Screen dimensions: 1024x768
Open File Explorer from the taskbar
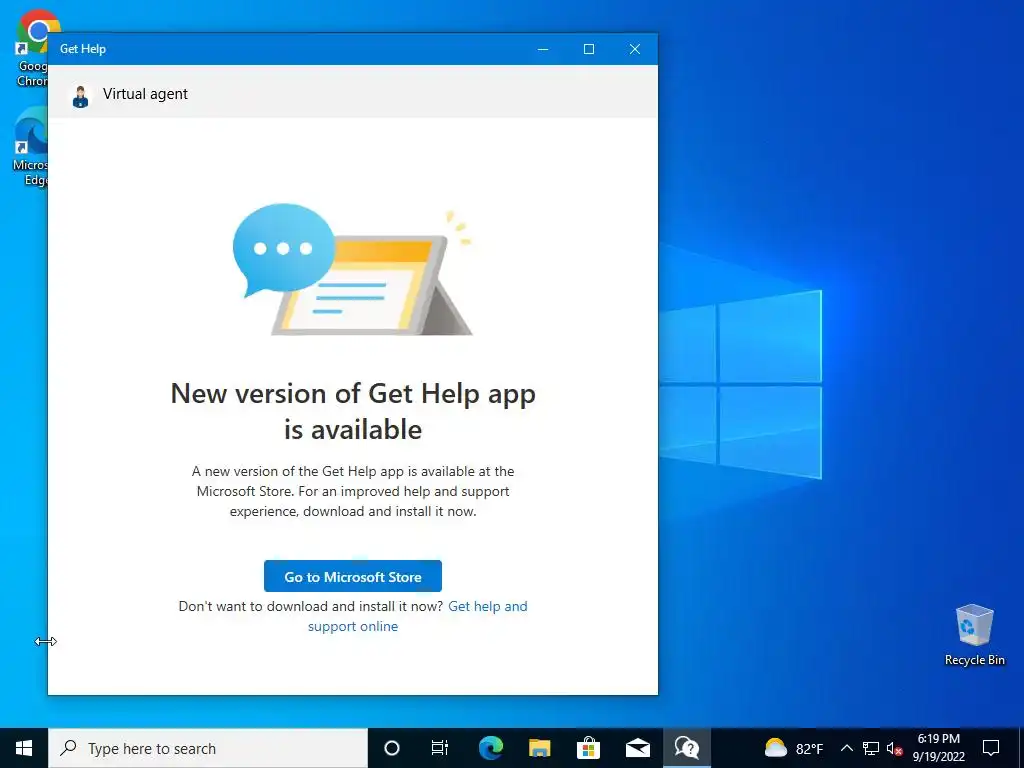[x=539, y=748]
